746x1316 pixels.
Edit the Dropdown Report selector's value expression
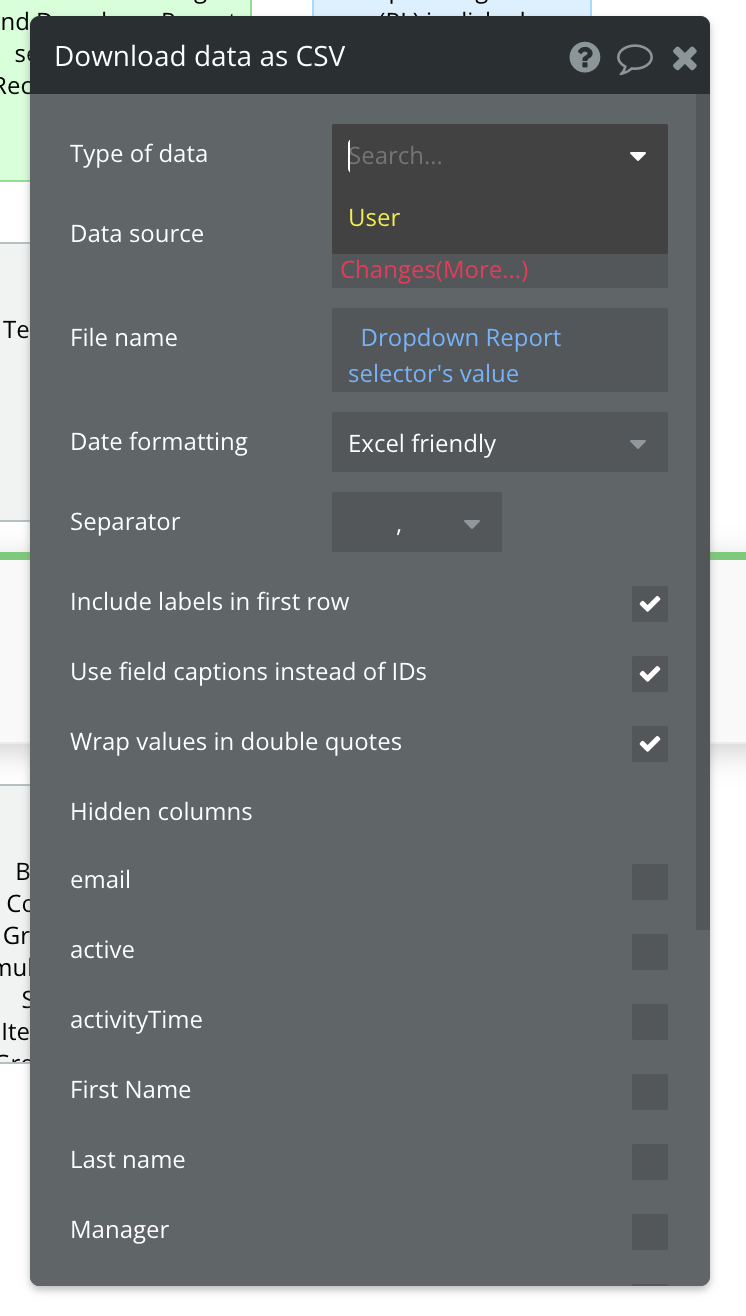460,355
